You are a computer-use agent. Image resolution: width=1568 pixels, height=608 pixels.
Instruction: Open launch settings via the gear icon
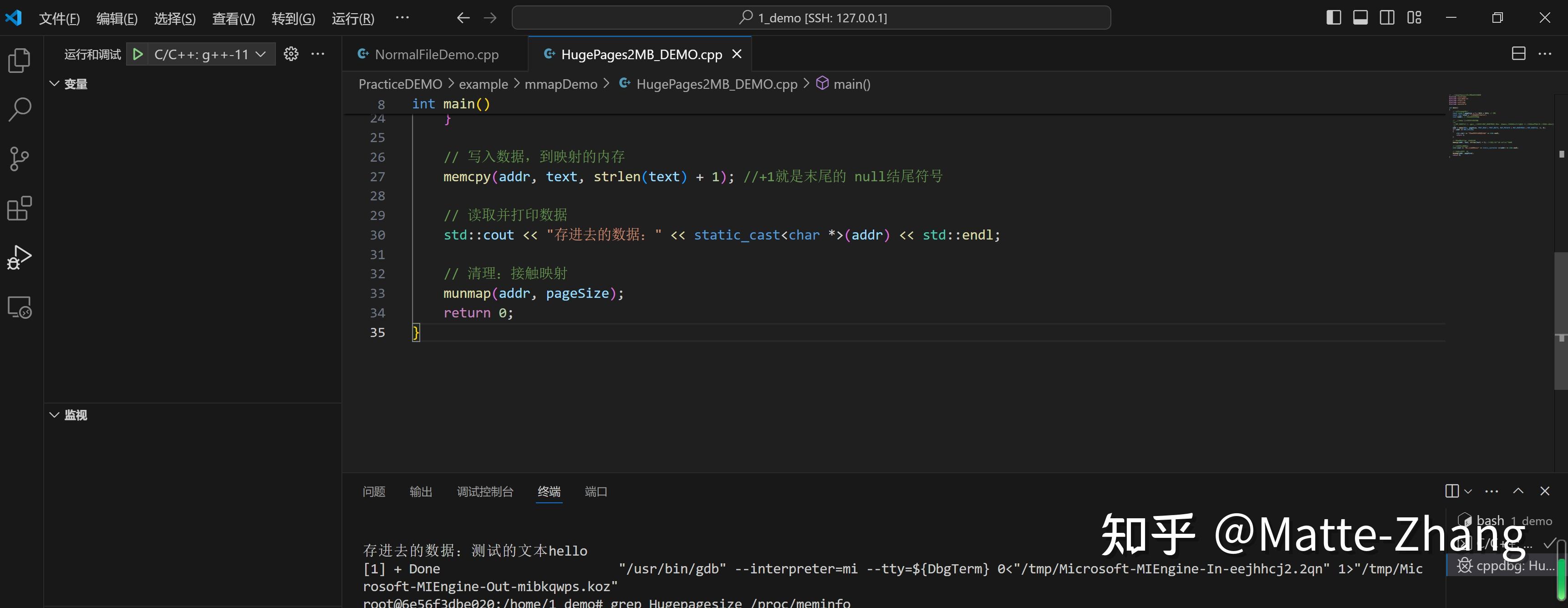pyautogui.click(x=291, y=54)
